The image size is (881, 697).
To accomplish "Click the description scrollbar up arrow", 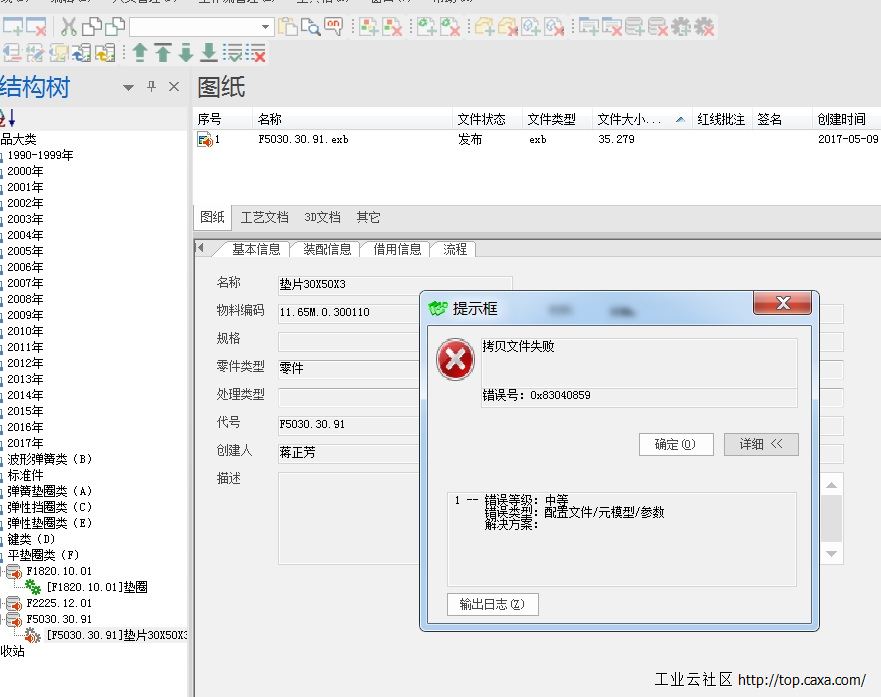I will [832, 485].
